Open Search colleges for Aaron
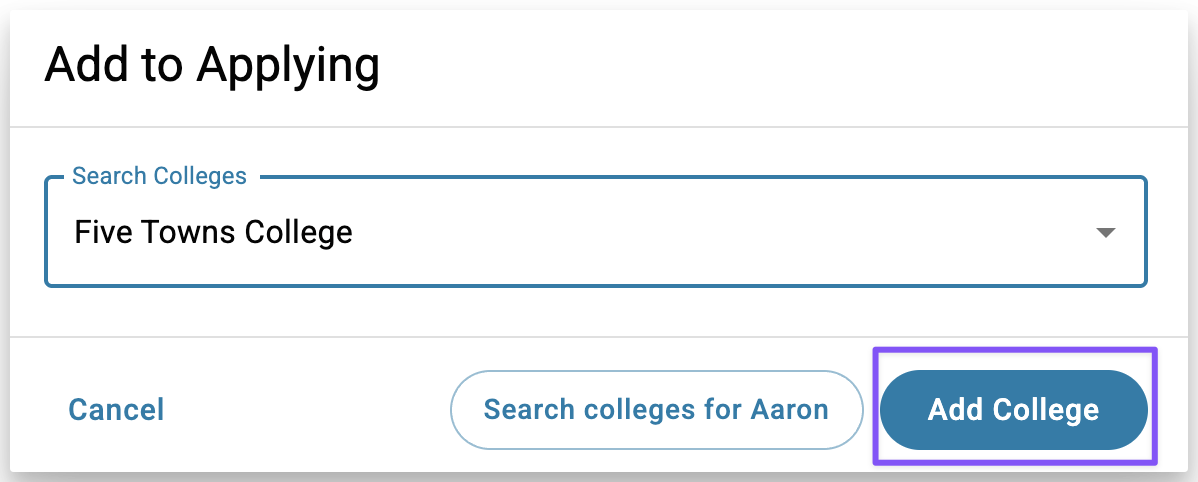 point(656,409)
